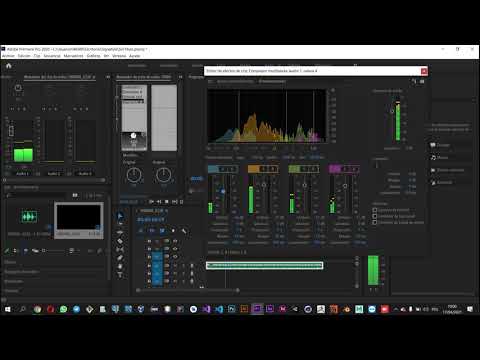This screenshot has height=360, width=480.
Task: Toggle the green band on/off
Action: tap(294, 169)
